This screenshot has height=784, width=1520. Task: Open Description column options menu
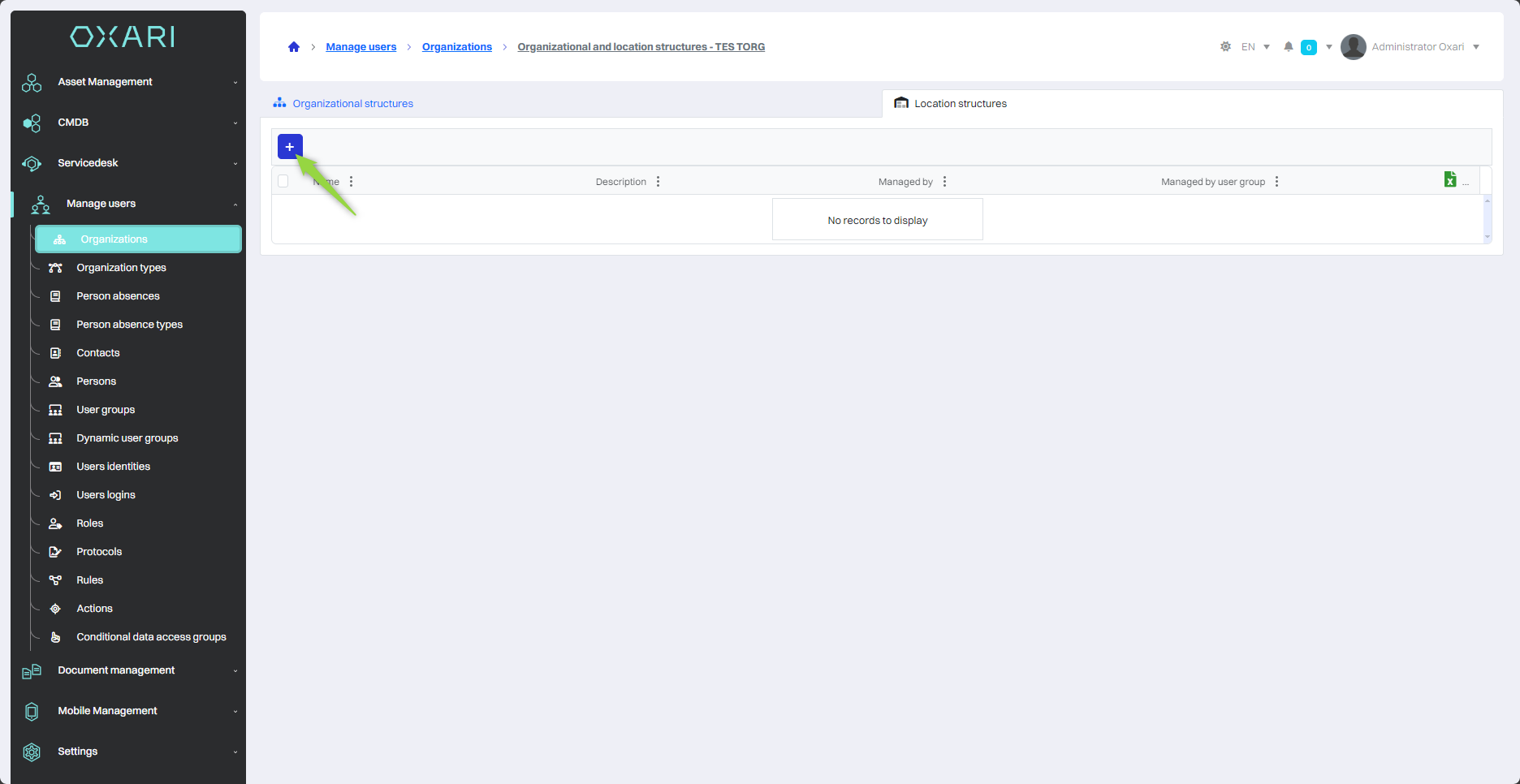click(658, 182)
